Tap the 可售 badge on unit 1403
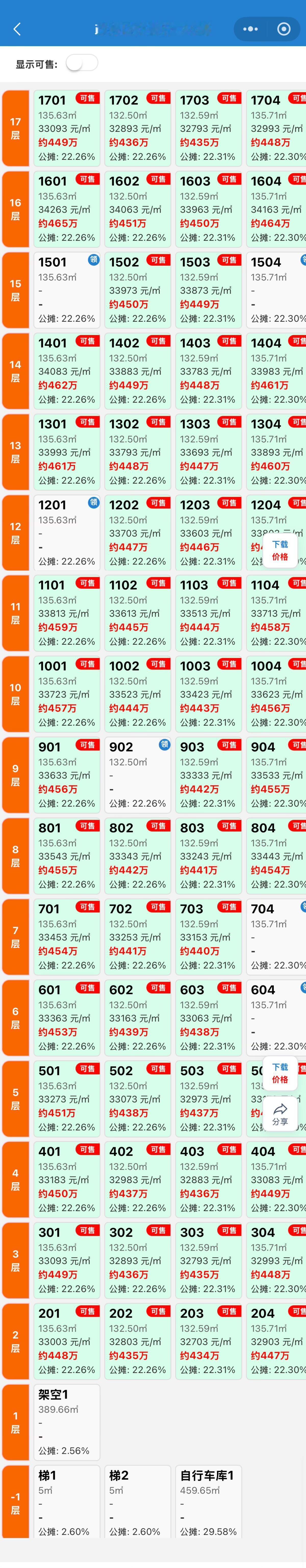 pos(229,341)
